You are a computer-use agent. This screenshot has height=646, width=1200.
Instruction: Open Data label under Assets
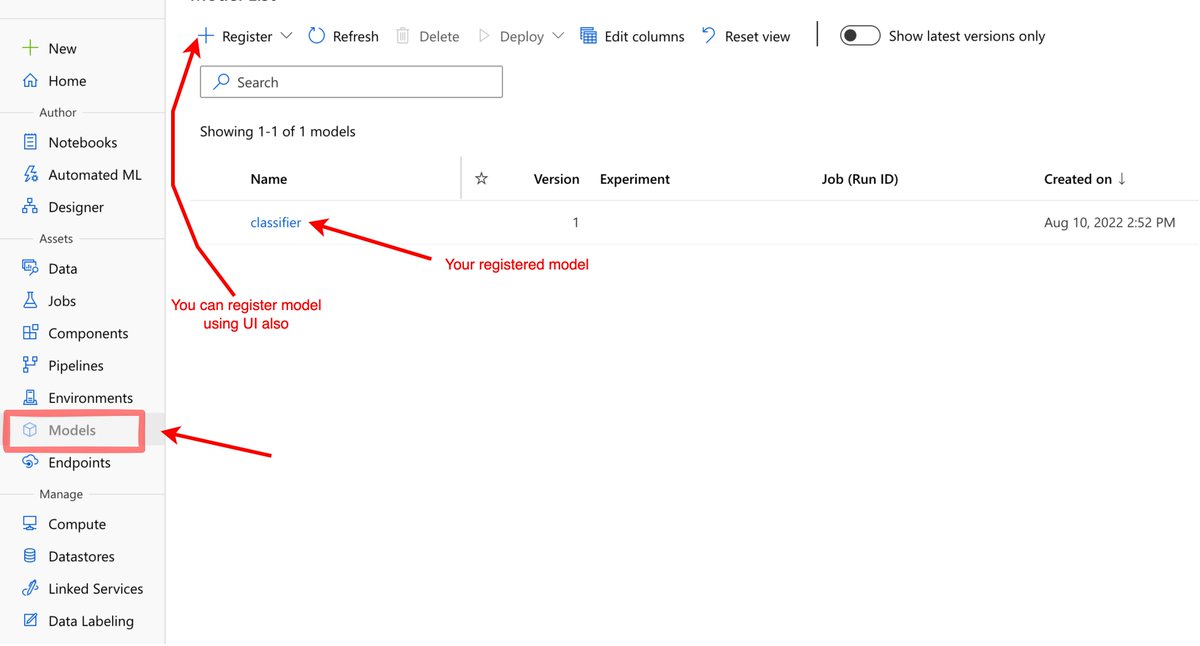coord(63,268)
